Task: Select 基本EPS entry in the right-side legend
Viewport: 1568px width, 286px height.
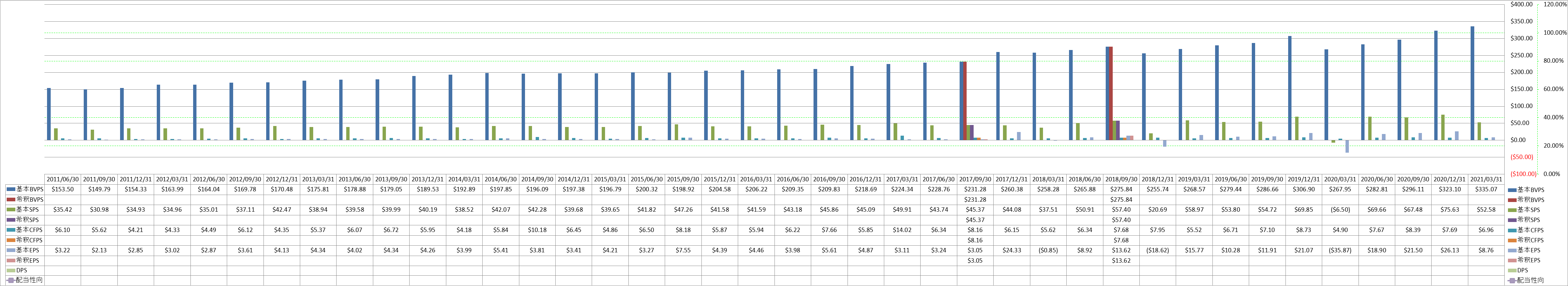Action: pyautogui.click(x=1524, y=250)
